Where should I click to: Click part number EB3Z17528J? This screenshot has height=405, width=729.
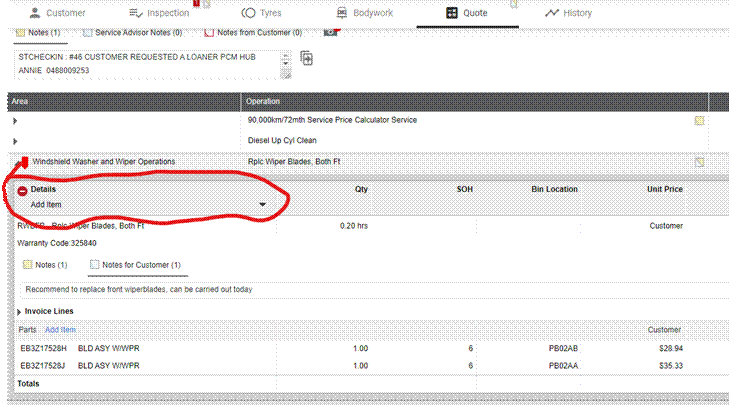[x=42, y=366]
